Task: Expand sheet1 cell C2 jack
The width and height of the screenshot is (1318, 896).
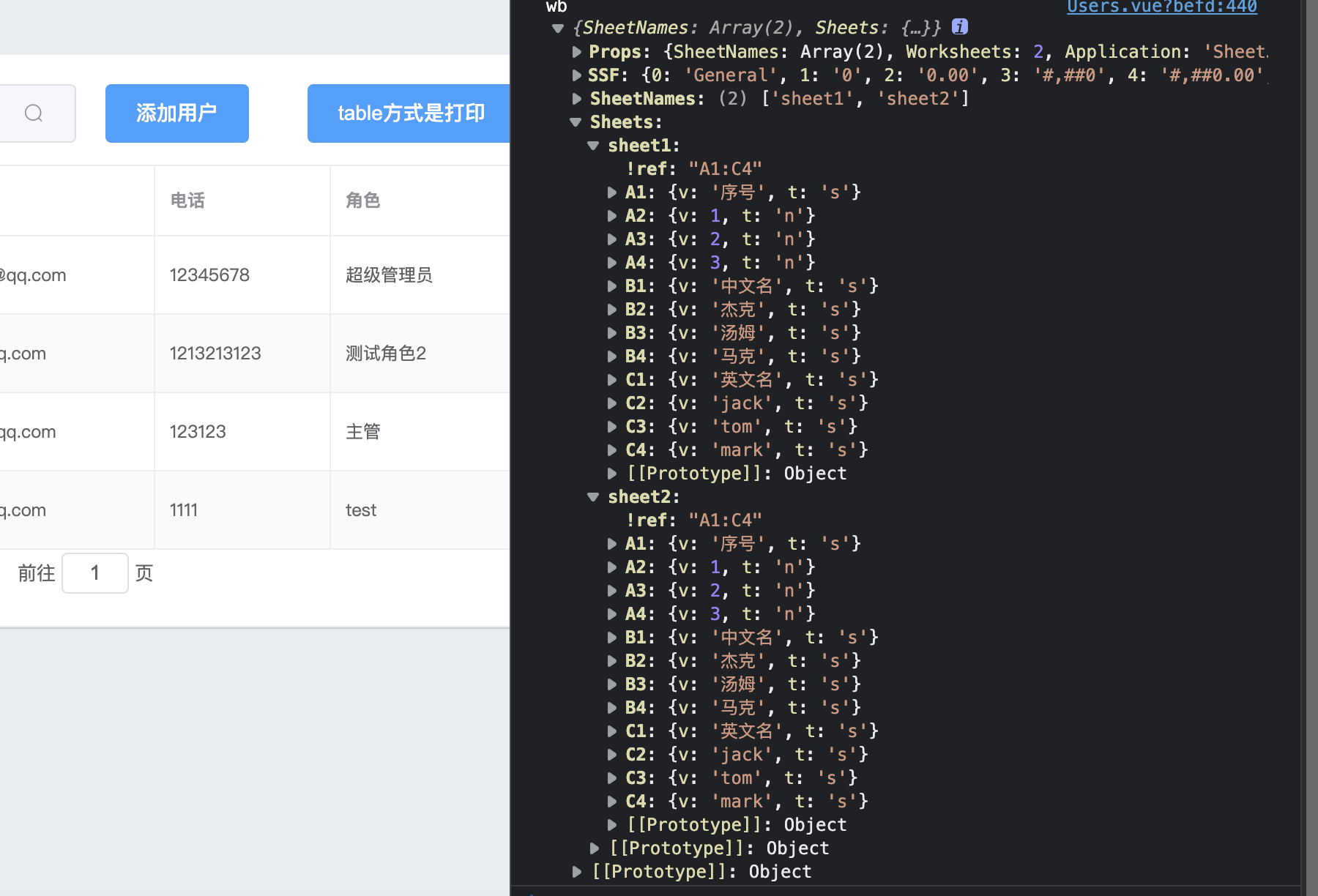Action: [612, 403]
